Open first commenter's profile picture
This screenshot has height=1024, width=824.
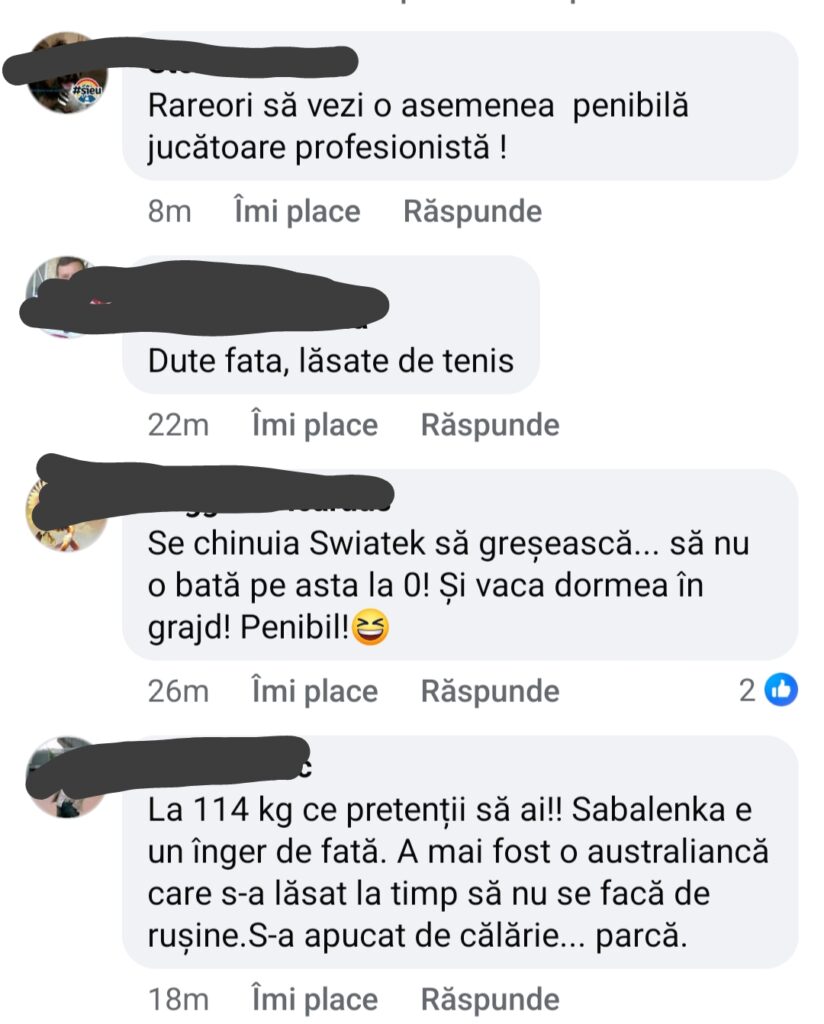coord(67,72)
